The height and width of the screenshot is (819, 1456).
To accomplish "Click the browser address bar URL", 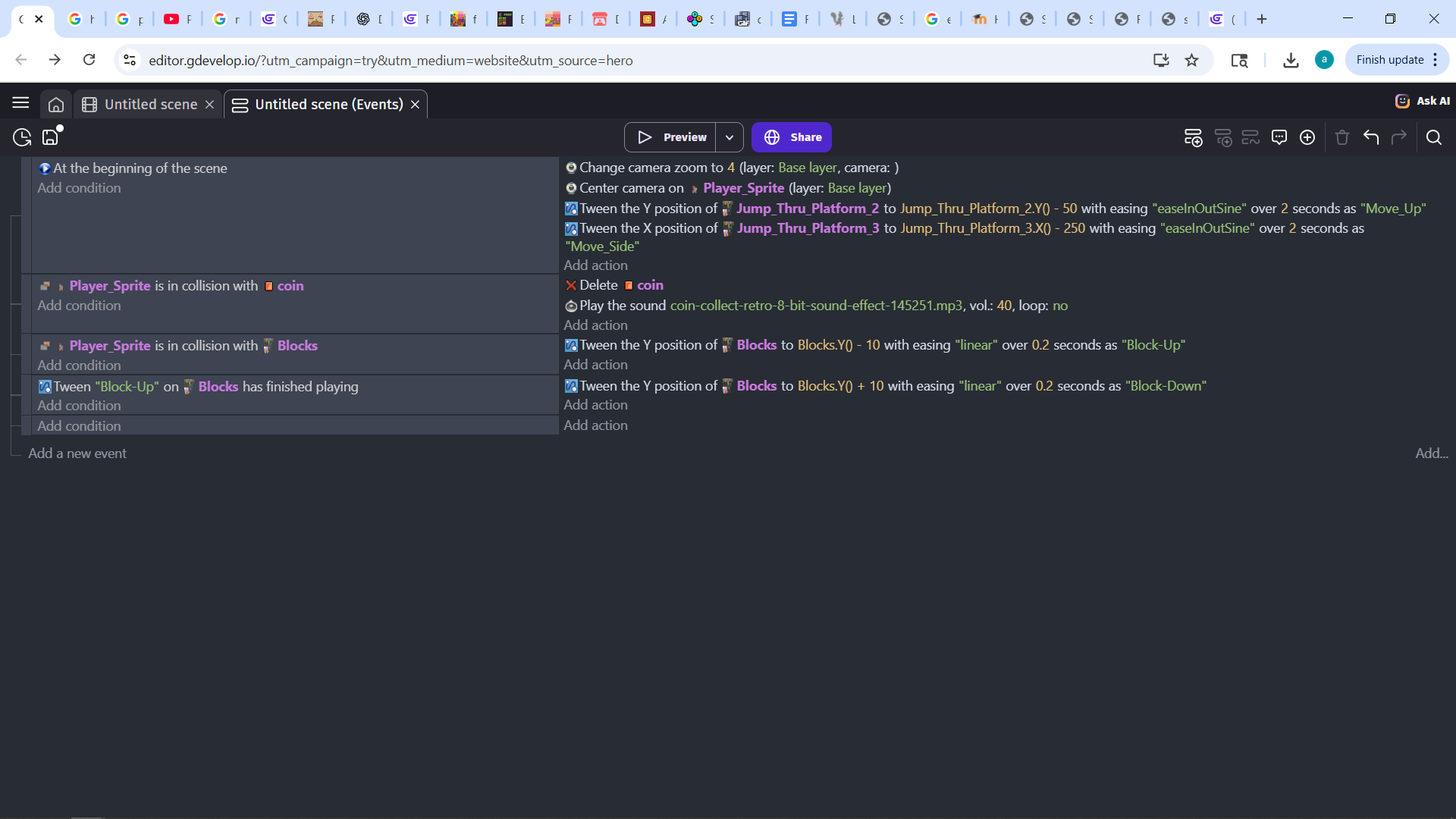I will pos(391,61).
